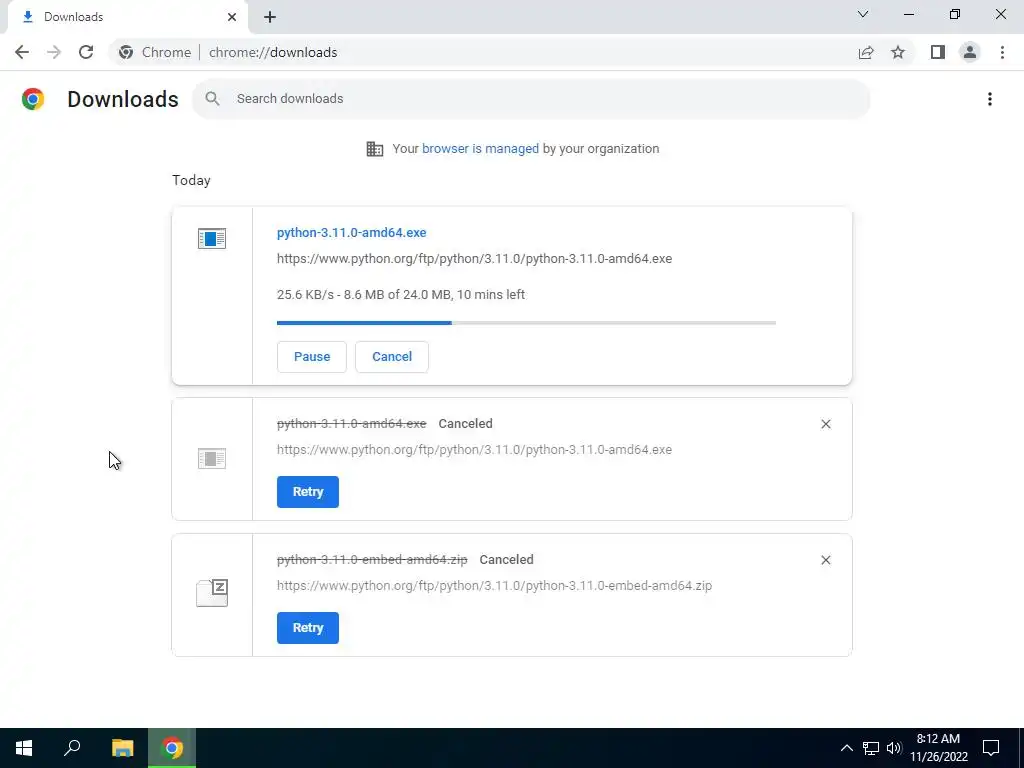Open the tab search chevron dropdown
The width and height of the screenshot is (1024, 768).
(863, 14)
